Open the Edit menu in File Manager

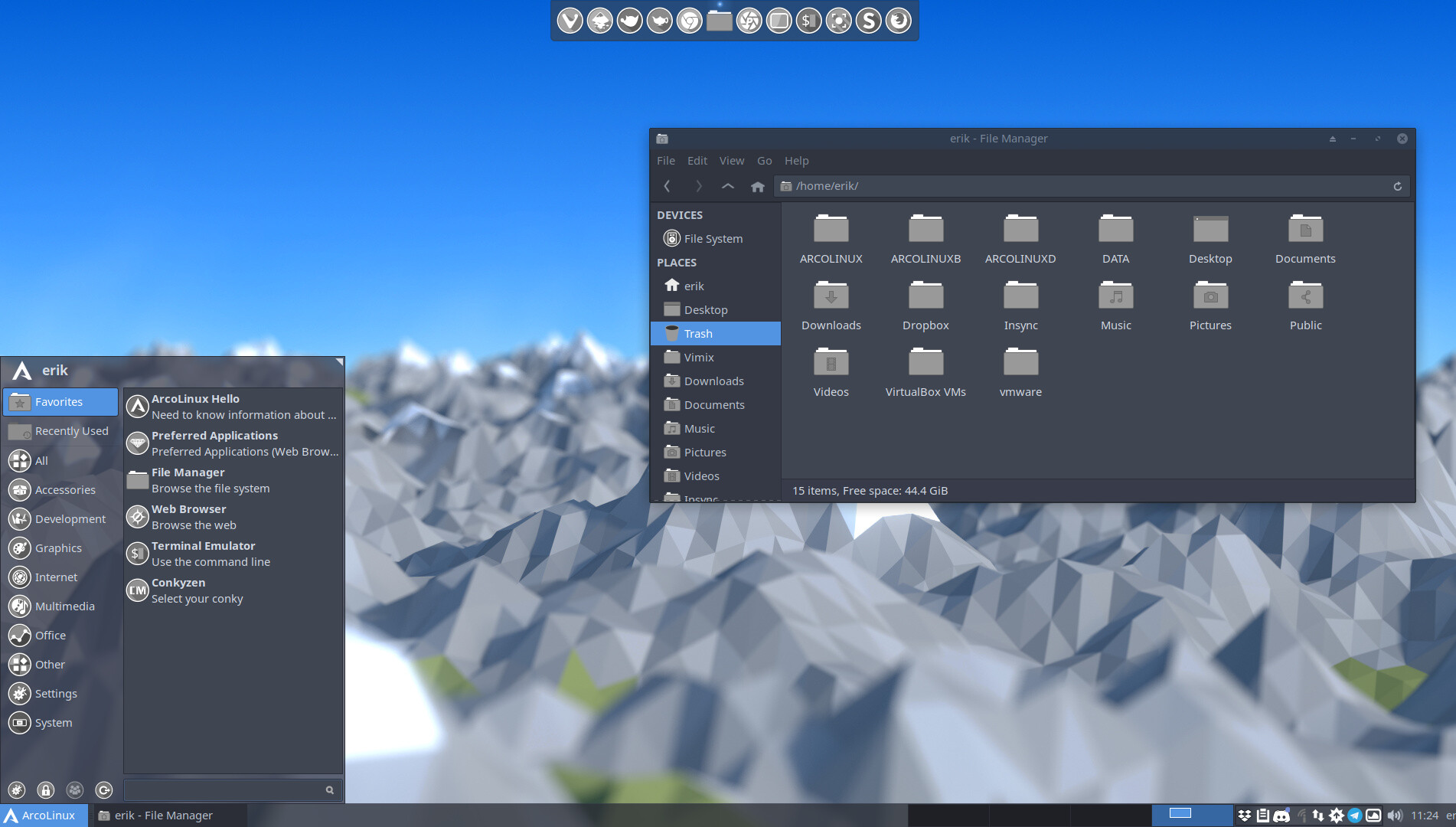click(697, 161)
